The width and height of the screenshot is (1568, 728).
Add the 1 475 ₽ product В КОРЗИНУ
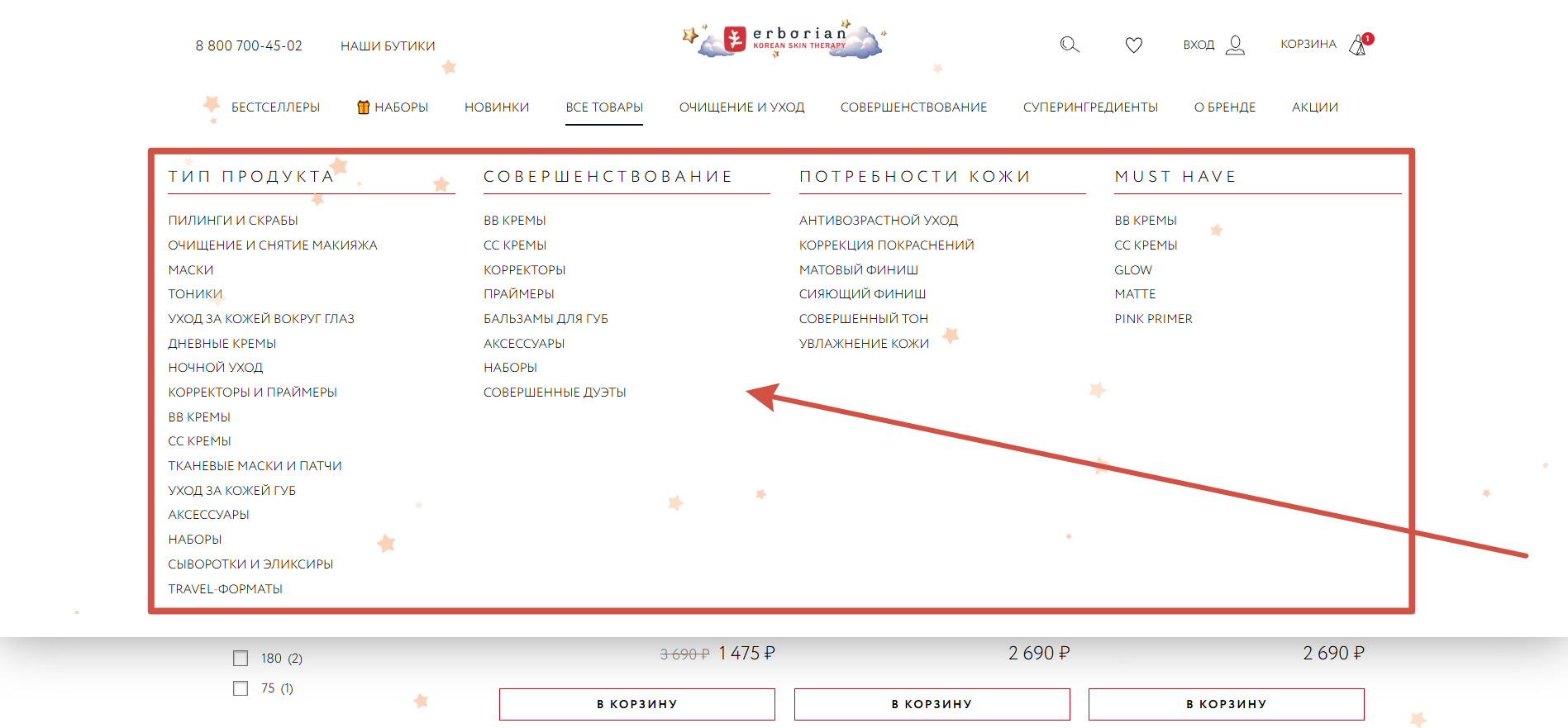click(637, 704)
